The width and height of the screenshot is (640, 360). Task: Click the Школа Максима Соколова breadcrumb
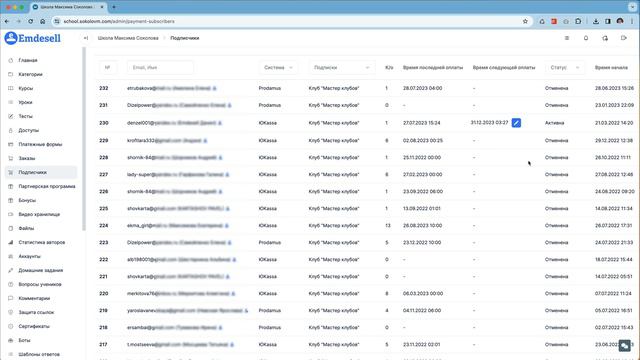click(x=128, y=38)
